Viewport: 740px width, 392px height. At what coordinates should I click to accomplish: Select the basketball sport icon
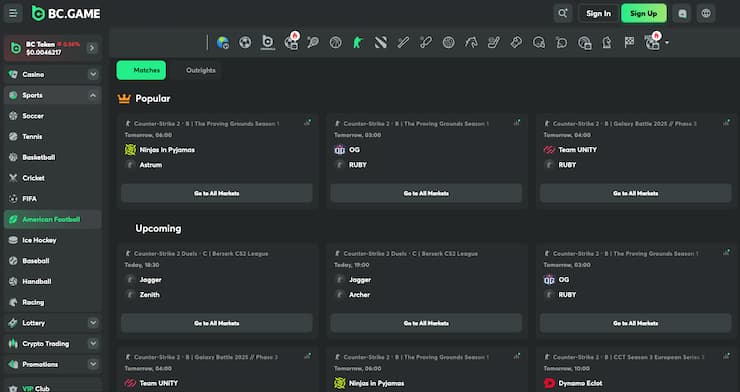336,43
